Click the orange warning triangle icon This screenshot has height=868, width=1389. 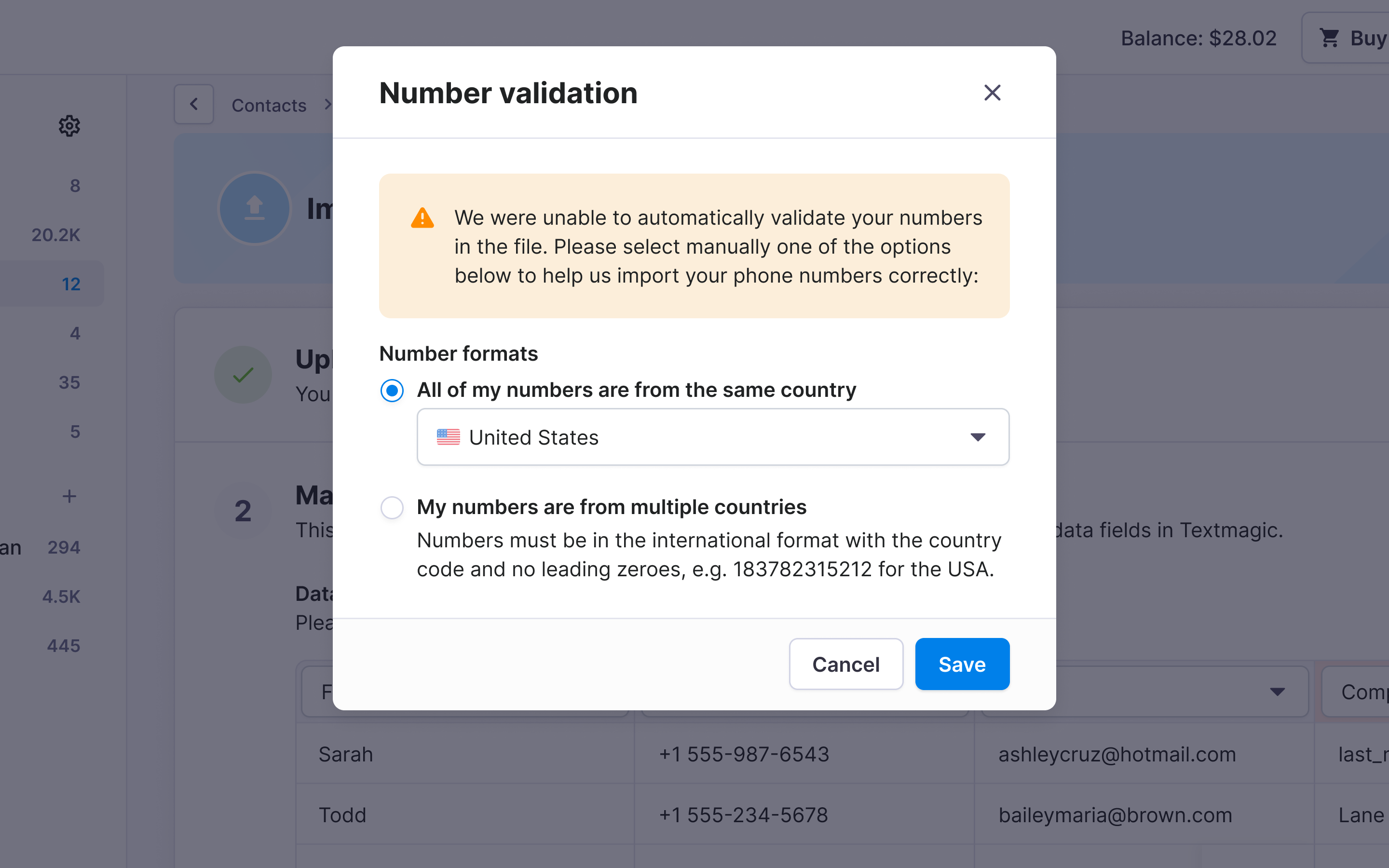point(422,218)
